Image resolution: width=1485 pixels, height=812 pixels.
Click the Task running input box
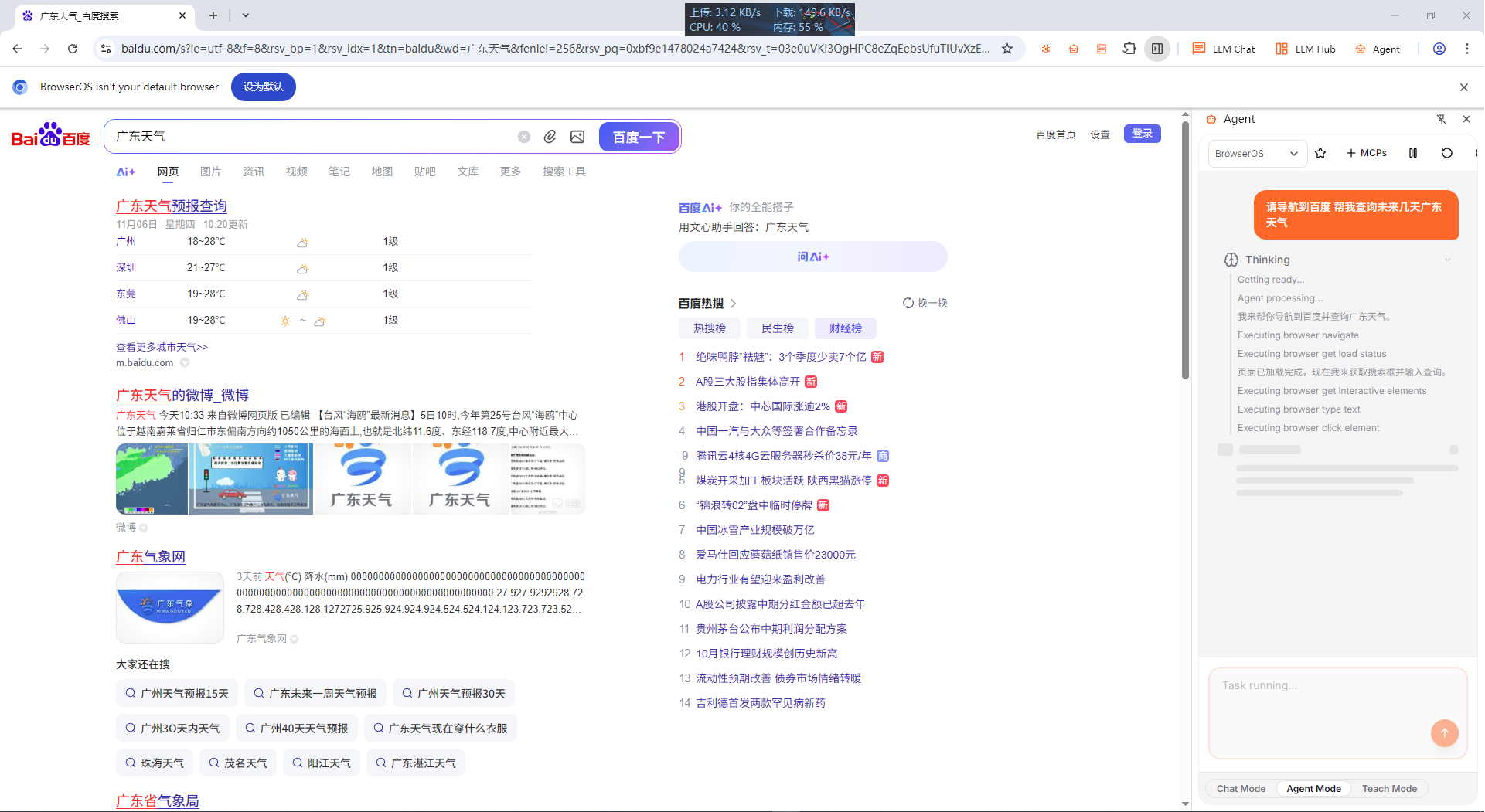(x=1338, y=713)
